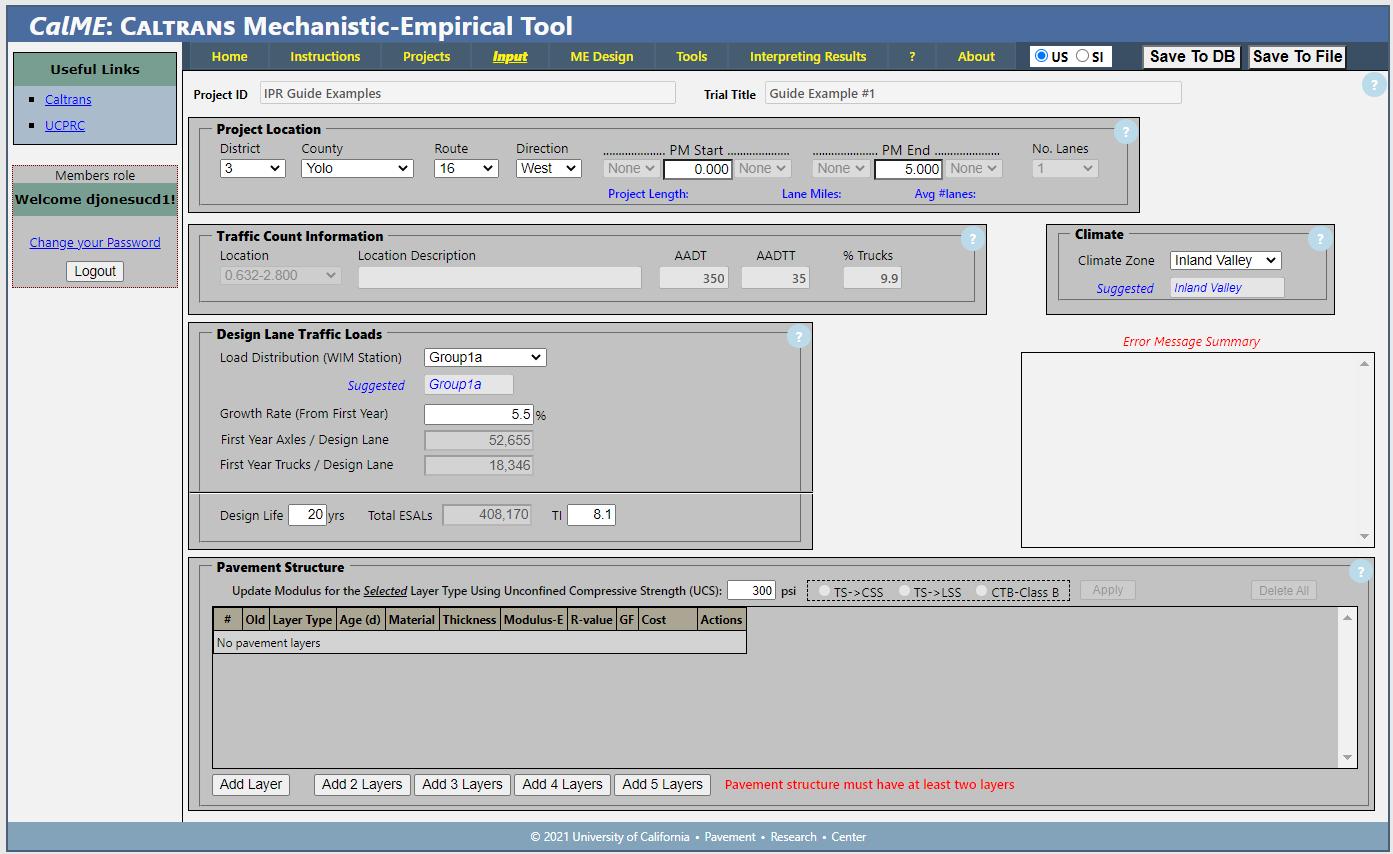Switch units to SI
Screen dimensions: 1393x854
pyautogui.click(x=1082, y=56)
